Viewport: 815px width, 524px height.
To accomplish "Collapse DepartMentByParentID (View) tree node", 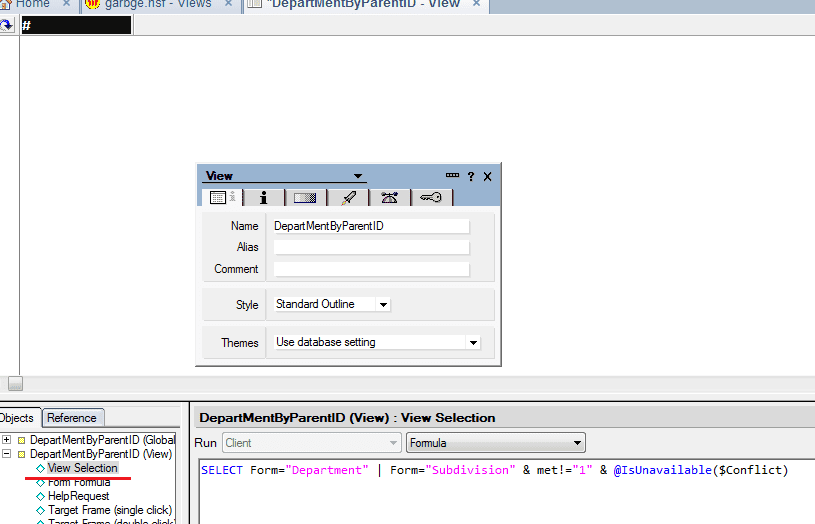I will point(7,454).
